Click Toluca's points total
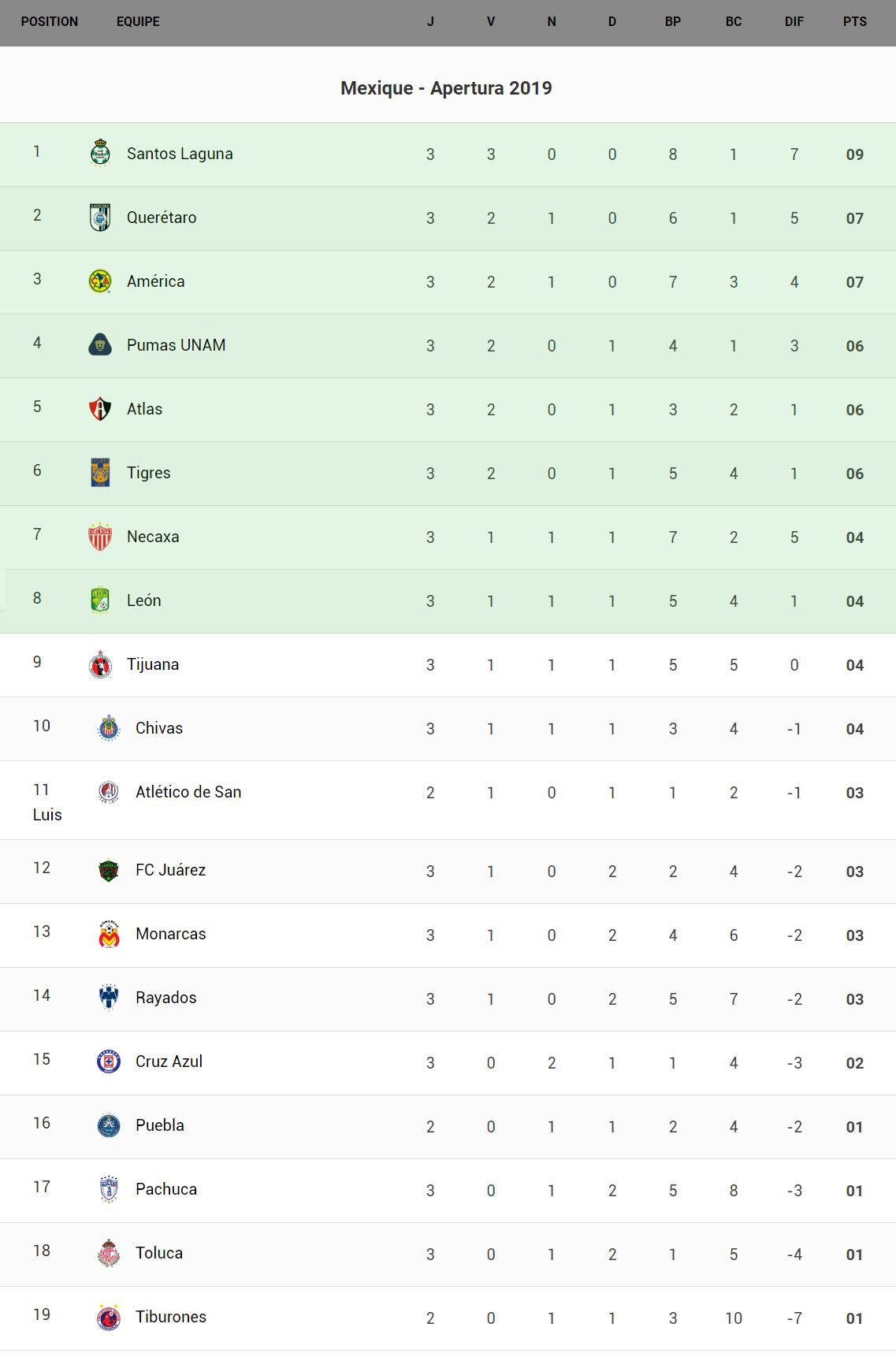Screen dimensions: 896x1357 (854, 1255)
